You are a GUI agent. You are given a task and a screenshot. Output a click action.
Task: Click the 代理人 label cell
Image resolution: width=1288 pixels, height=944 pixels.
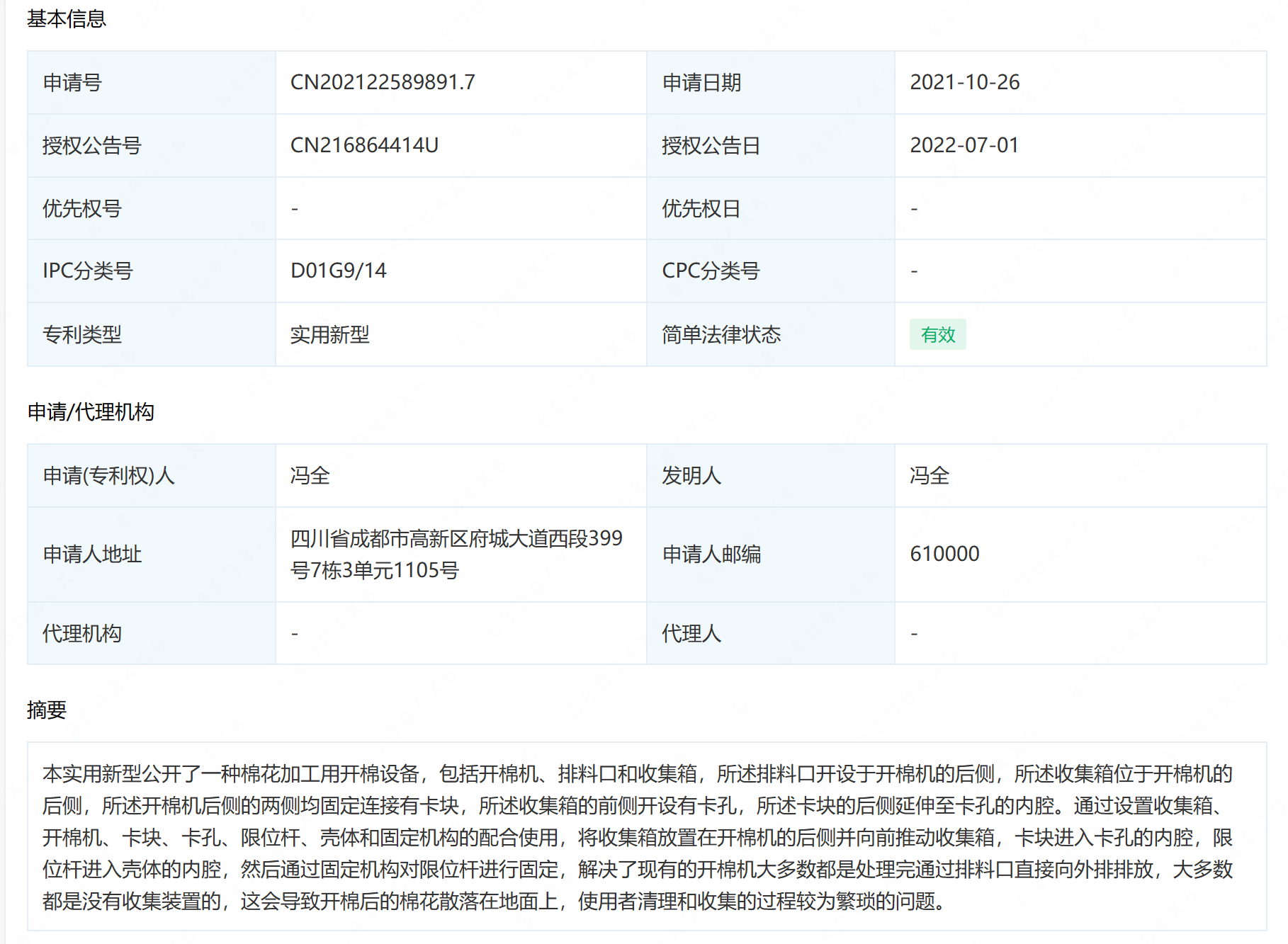[x=771, y=633]
